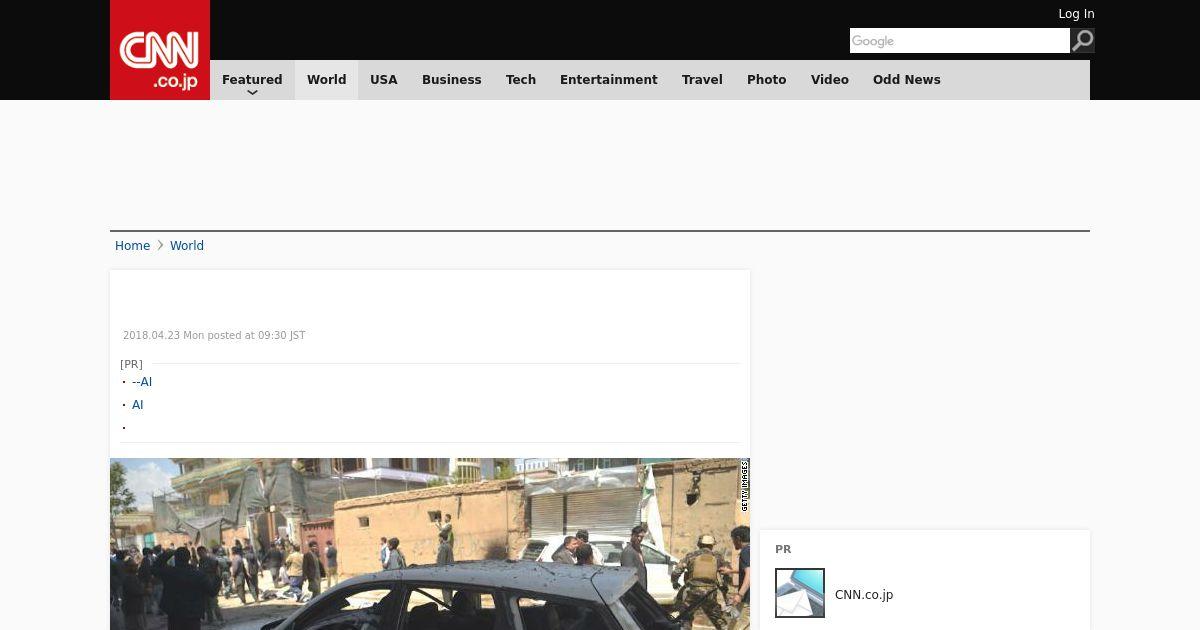Click the Home breadcrumb link
This screenshot has width=1200, height=630.
[x=132, y=246]
